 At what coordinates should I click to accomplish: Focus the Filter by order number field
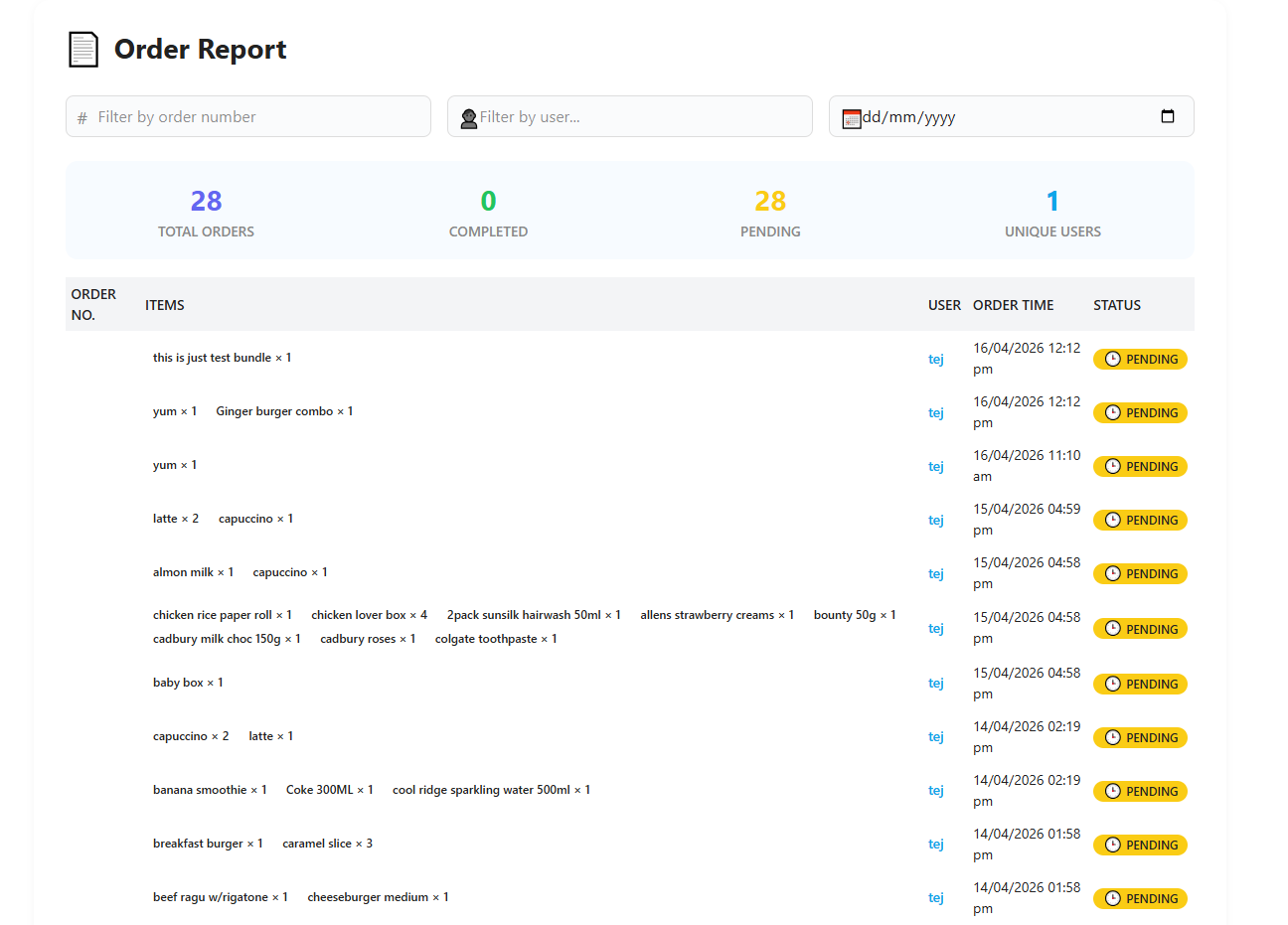(x=248, y=116)
